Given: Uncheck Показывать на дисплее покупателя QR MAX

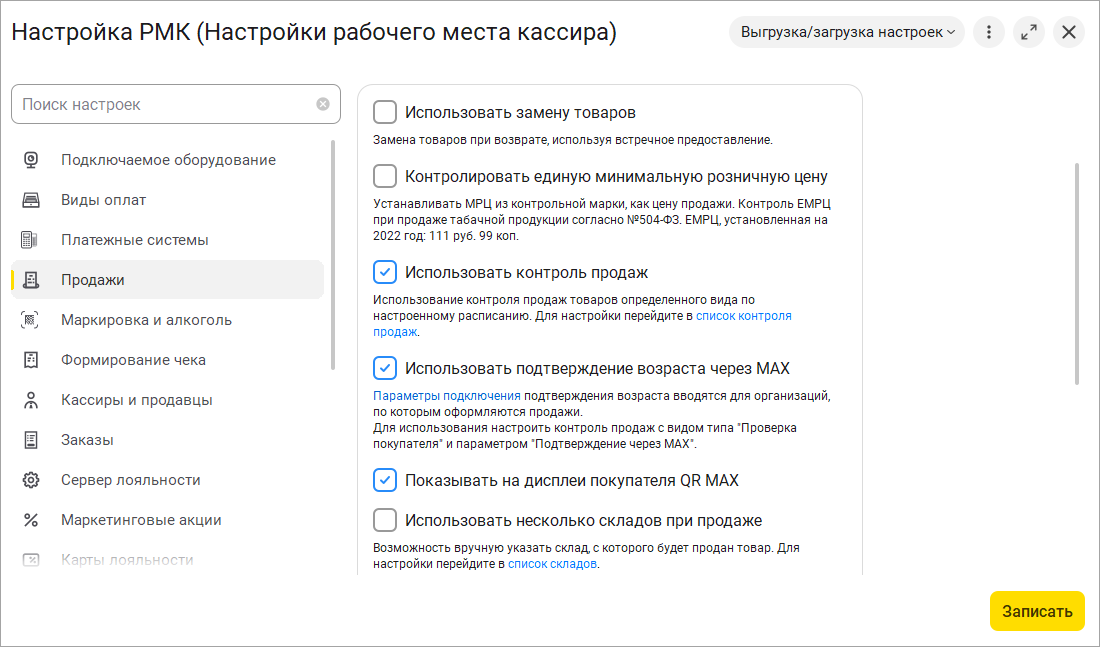Looking at the screenshot, I should click(x=385, y=480).
